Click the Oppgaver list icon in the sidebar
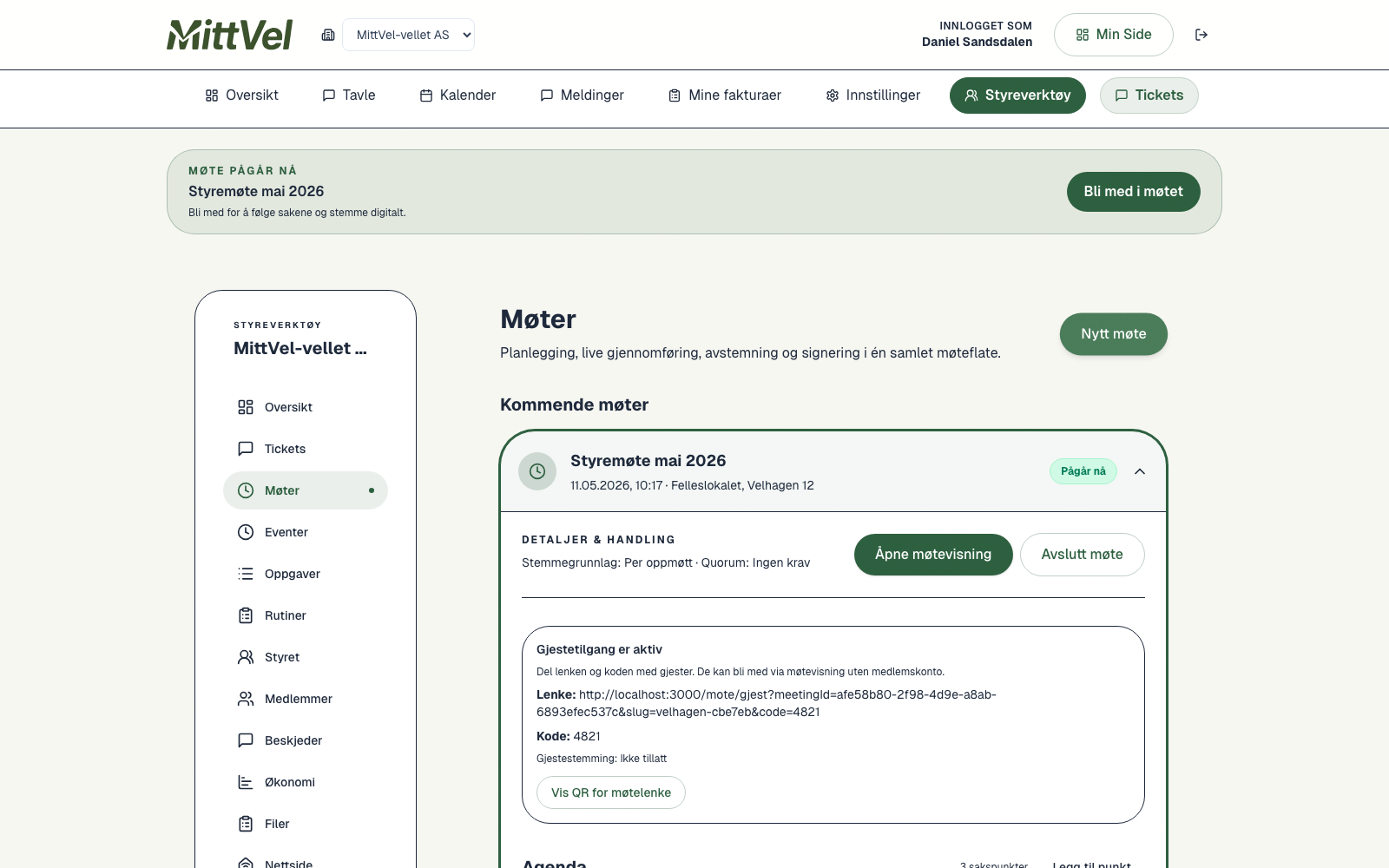 (x=246, y=574)
